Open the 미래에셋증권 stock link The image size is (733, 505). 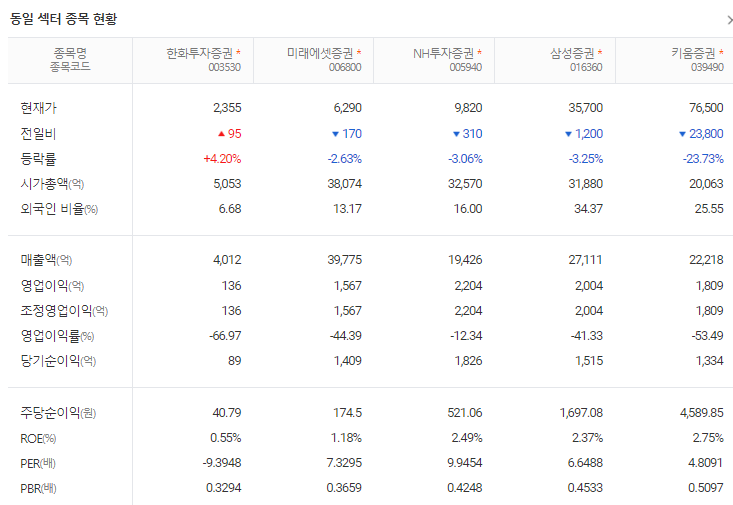tap(320, 53)
